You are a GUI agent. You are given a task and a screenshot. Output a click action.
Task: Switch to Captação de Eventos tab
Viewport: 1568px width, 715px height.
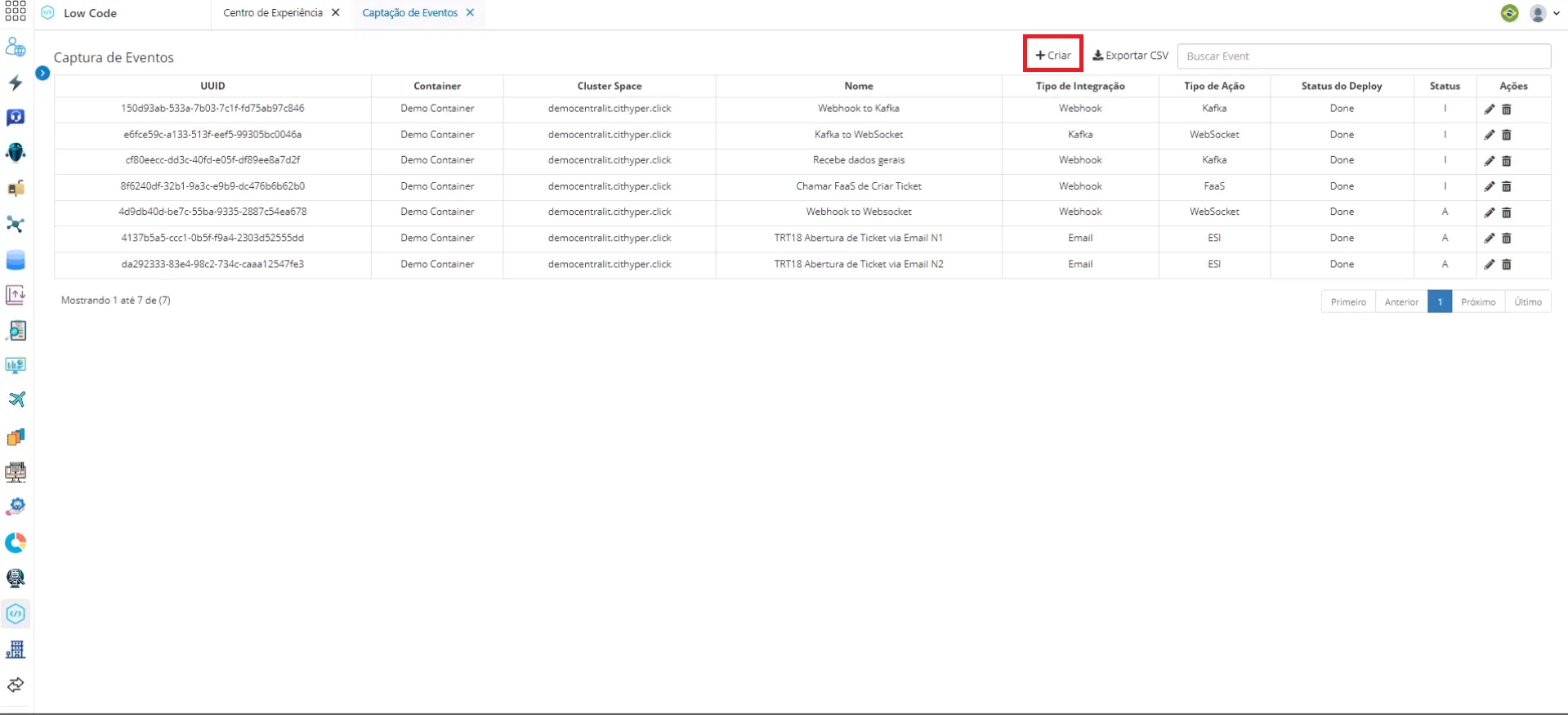pos(409,13)
